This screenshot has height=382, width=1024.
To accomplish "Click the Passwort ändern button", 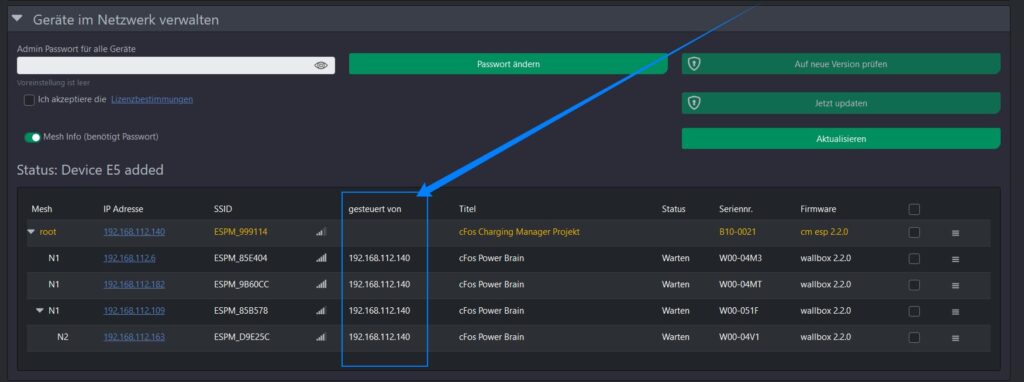I will [508, 64].
